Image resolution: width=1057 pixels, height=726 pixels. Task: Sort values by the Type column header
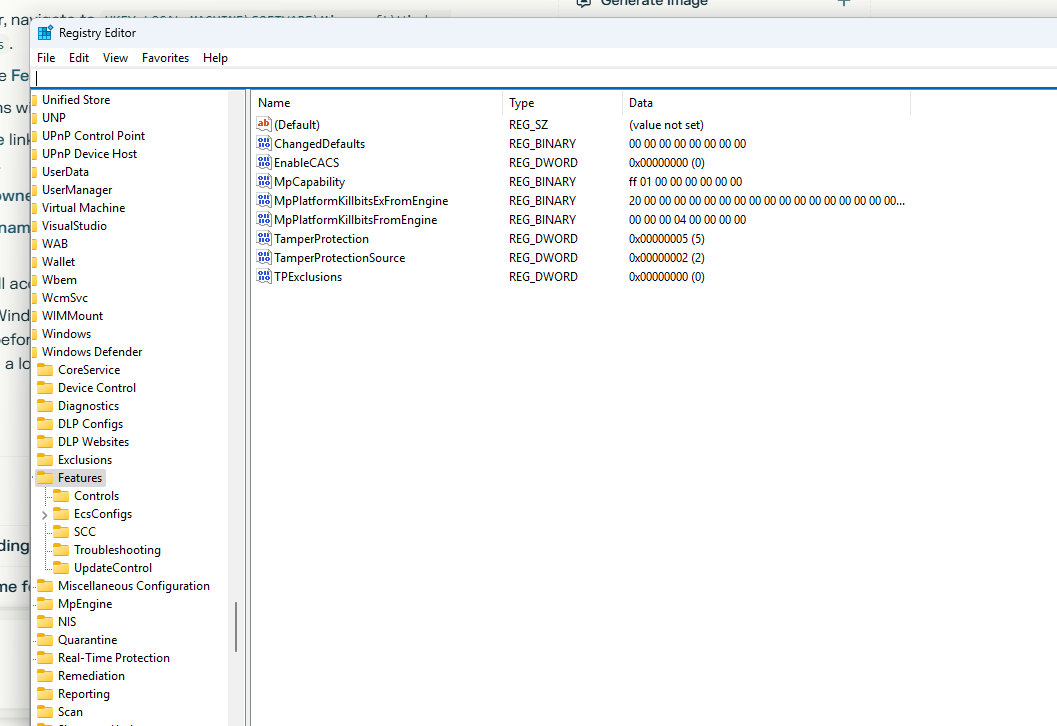tap(562, 103)
